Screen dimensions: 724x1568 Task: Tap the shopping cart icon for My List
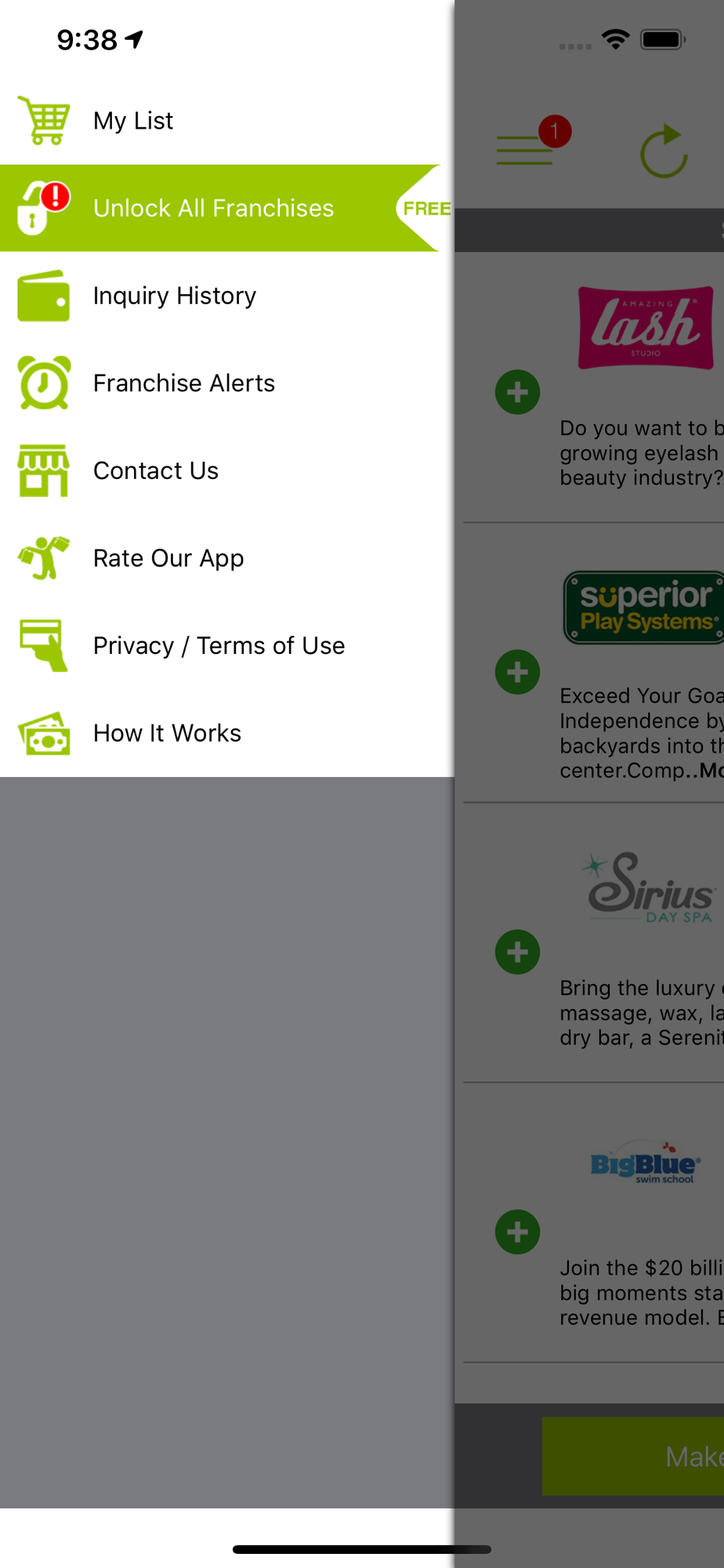point(44,121)
